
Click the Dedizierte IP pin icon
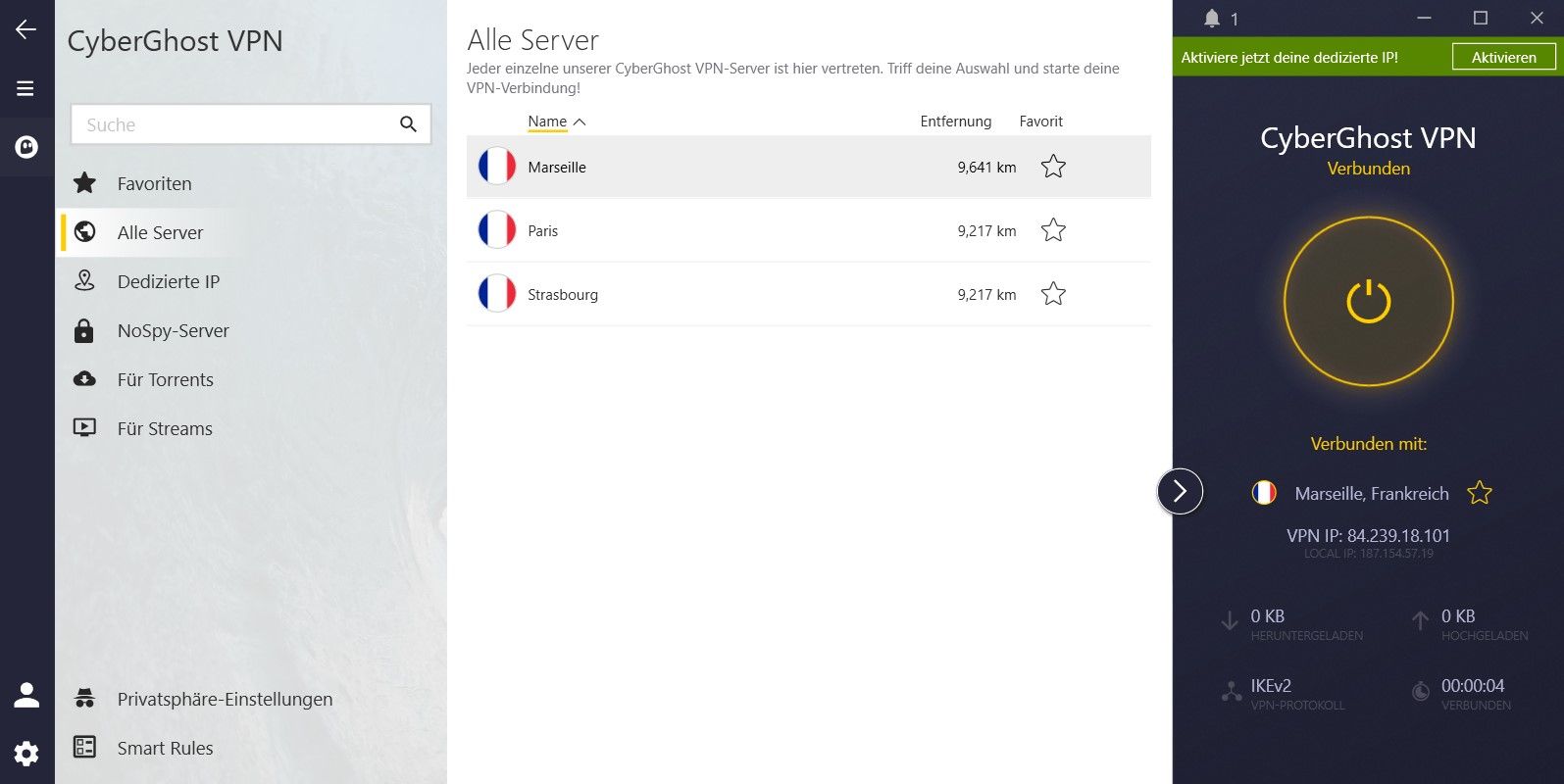coord(85,281)
